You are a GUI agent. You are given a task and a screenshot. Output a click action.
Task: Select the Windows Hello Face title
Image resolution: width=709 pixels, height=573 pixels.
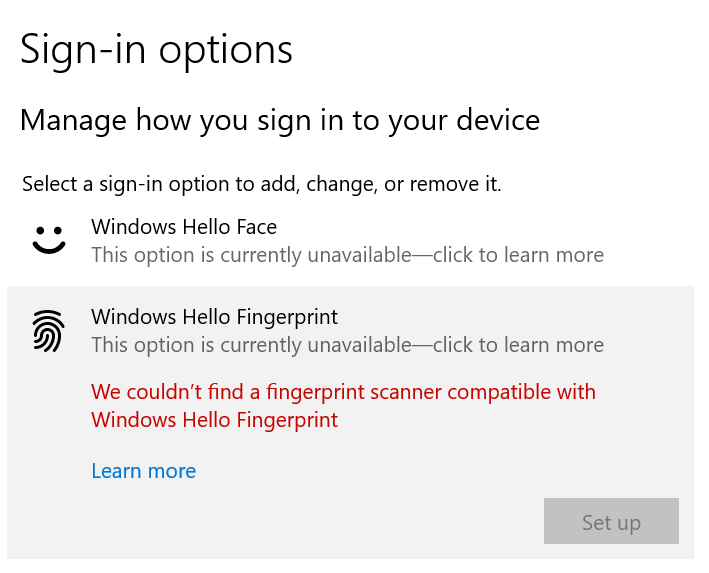tap(184, 227)
